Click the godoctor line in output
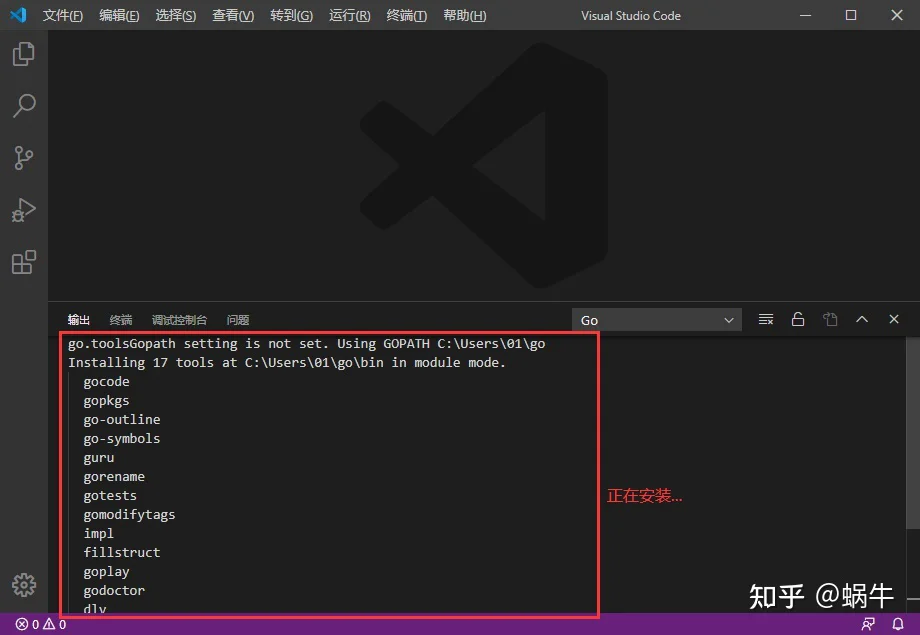Viewport: 920px width, 635px height. 114,590
